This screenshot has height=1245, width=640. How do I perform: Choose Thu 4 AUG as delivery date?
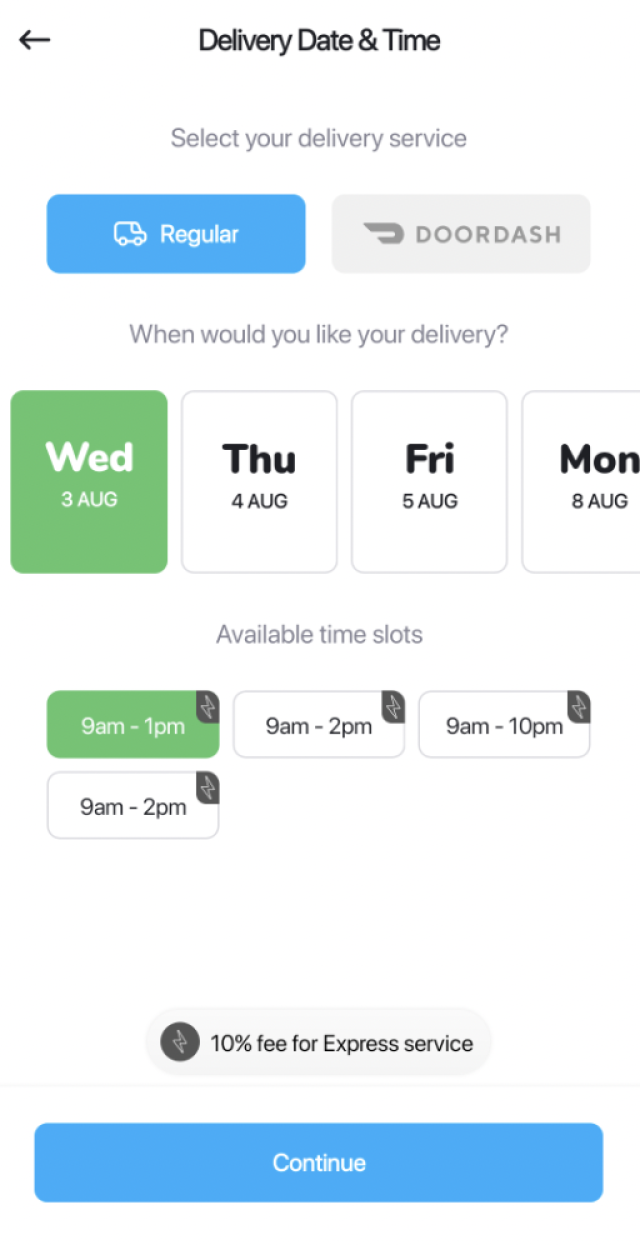259,481
